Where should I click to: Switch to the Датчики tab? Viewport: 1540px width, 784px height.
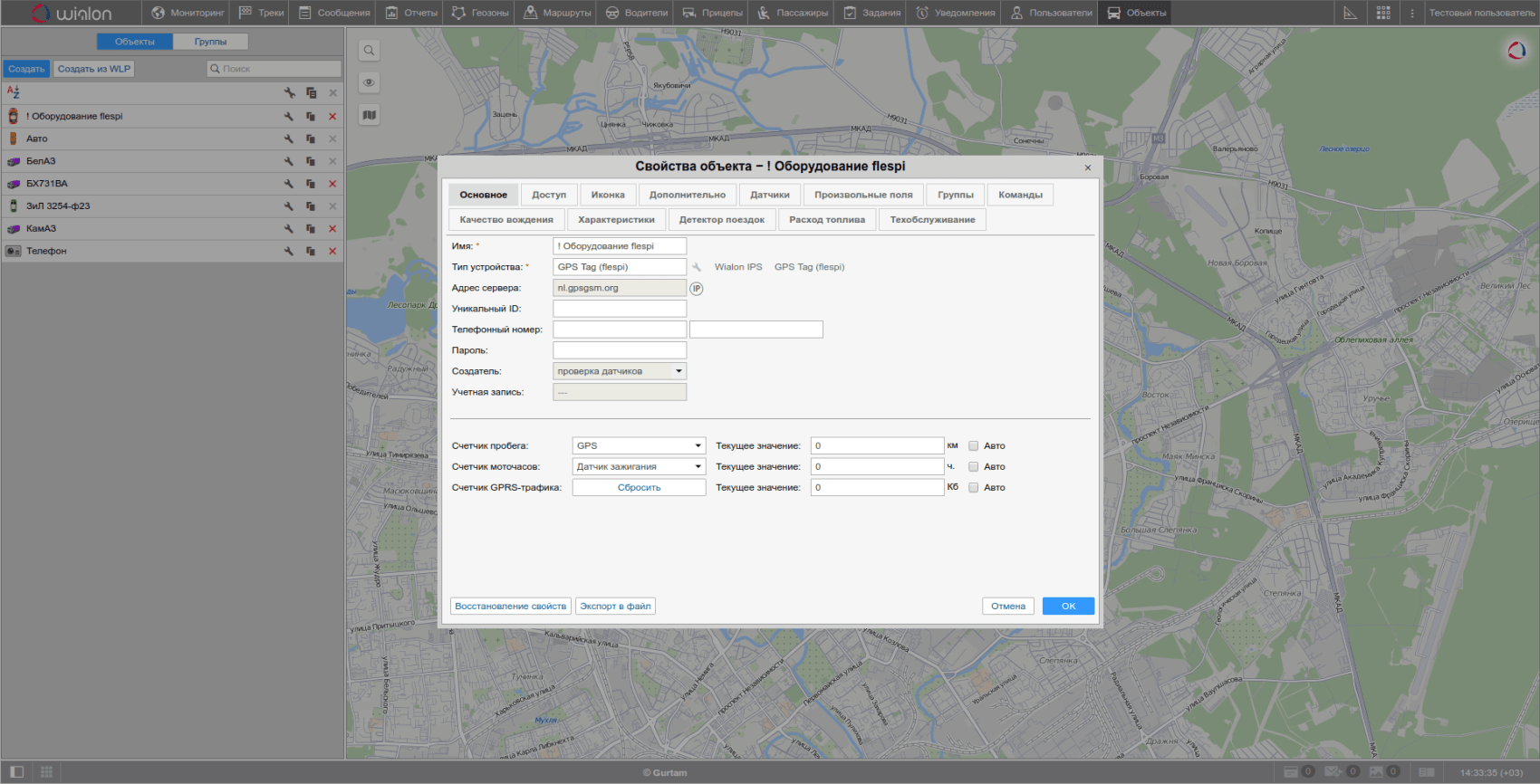769,195
